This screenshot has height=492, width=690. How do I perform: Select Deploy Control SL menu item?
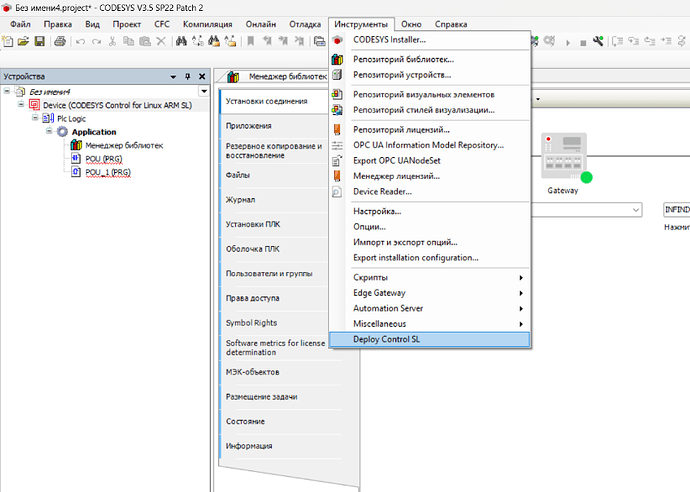click(429, 339)
